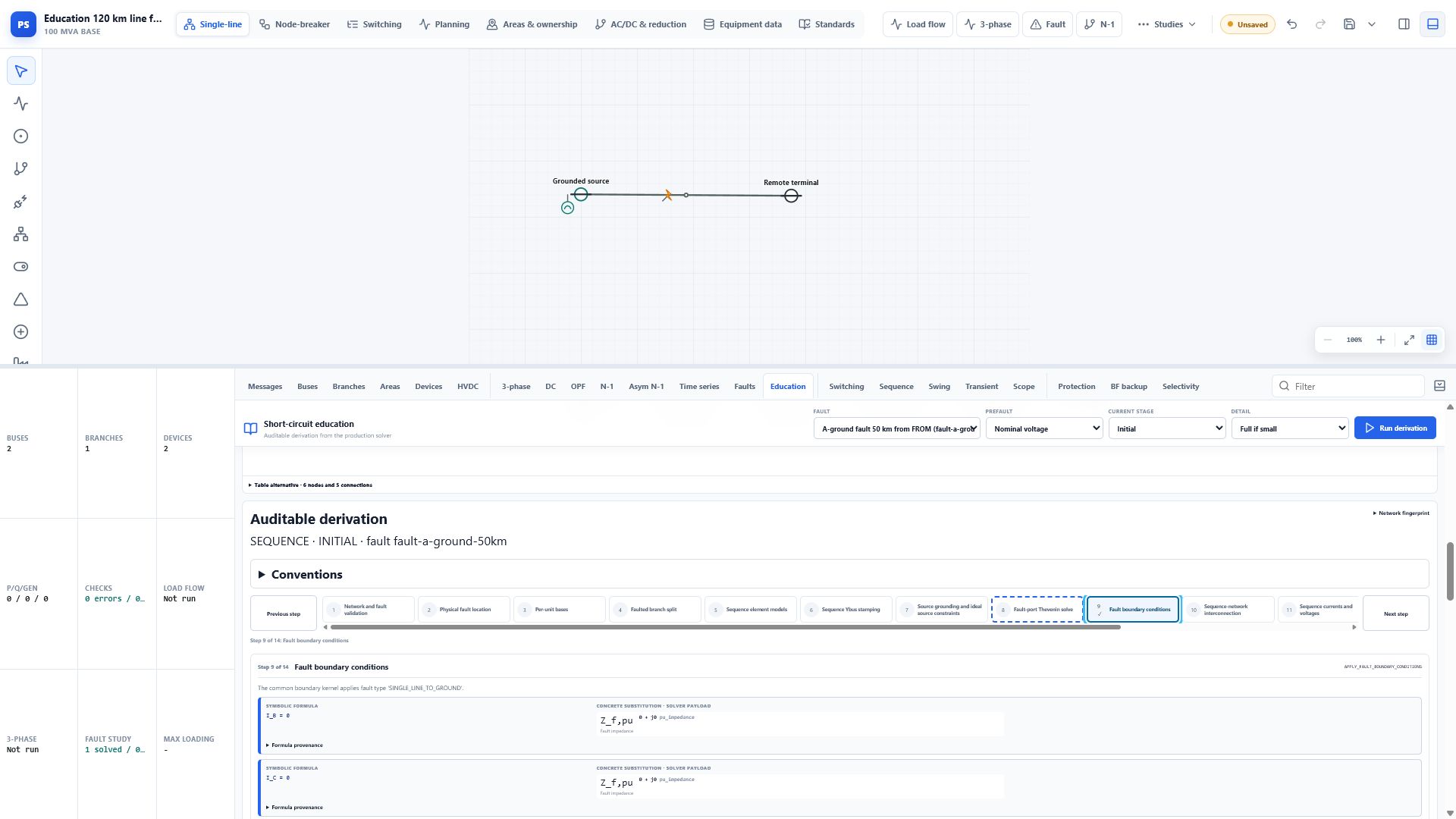Click the Run derivation button
Screen dimensions: 1456x819
pos(1395,428)
